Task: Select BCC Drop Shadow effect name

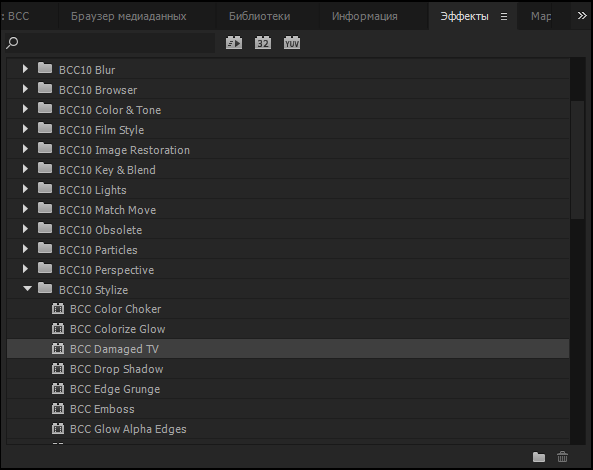Action: point(116,369)
